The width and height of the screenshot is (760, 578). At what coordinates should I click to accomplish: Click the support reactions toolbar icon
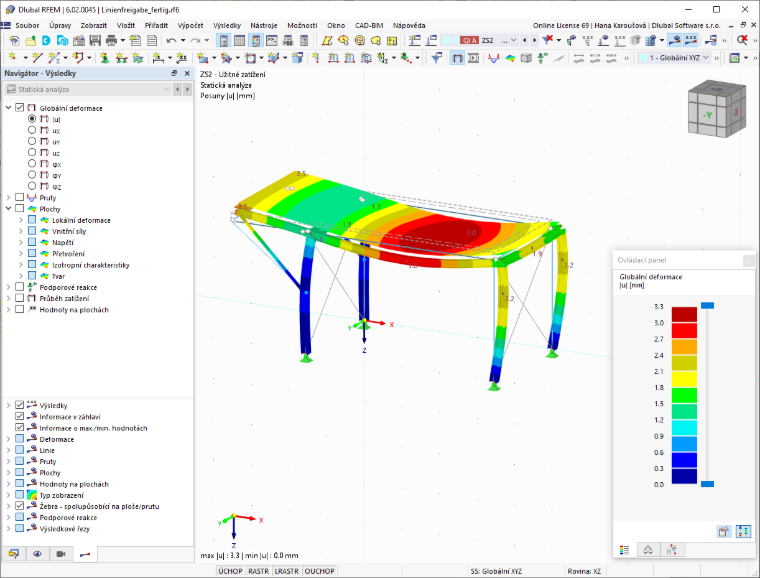(x=543, y=58)
